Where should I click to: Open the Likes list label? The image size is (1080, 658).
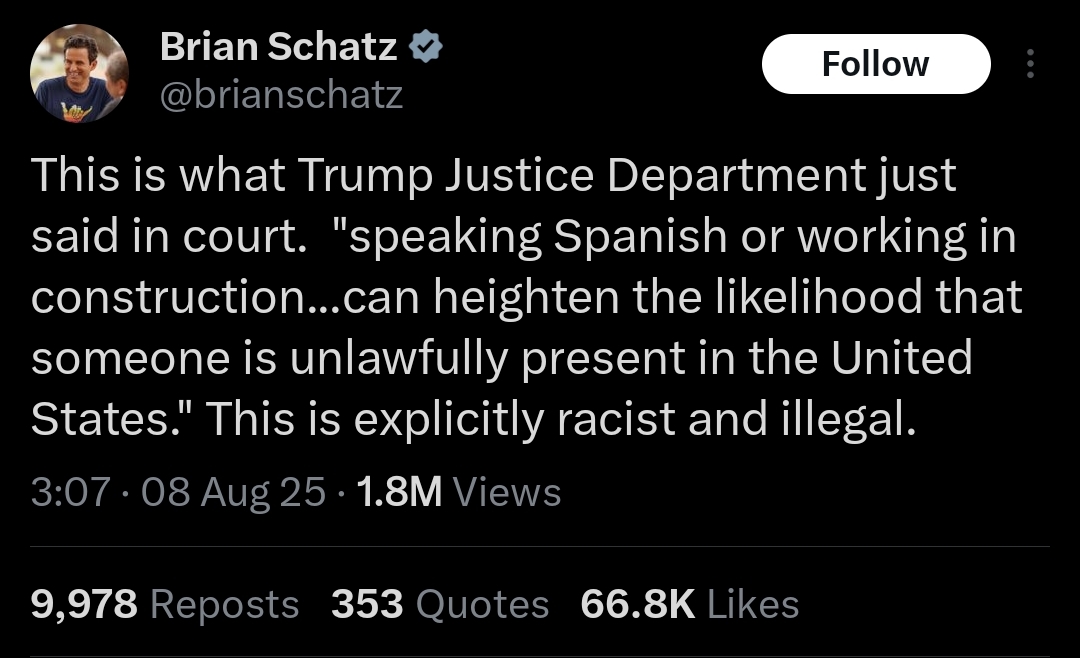(753, 604)
